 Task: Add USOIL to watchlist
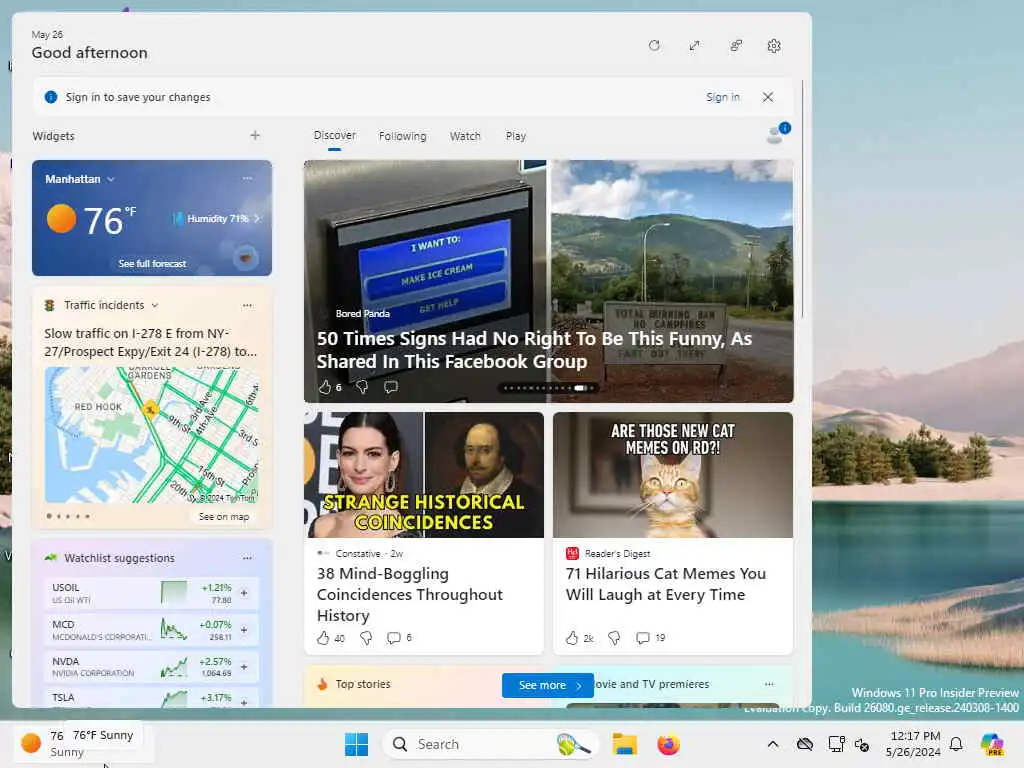244,593
